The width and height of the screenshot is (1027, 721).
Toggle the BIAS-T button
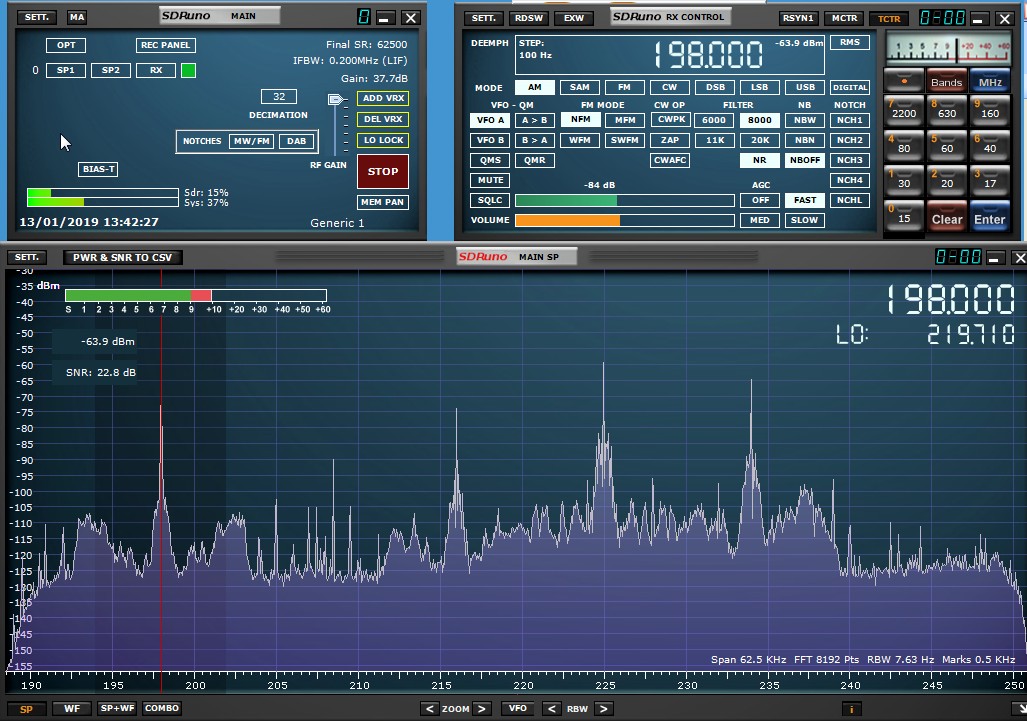tap(99, 169)
